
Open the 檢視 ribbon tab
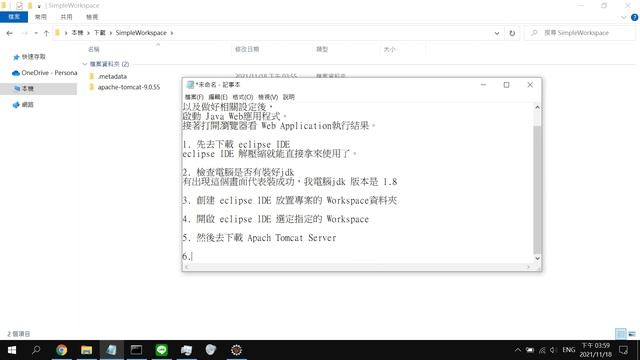[92, 17]
